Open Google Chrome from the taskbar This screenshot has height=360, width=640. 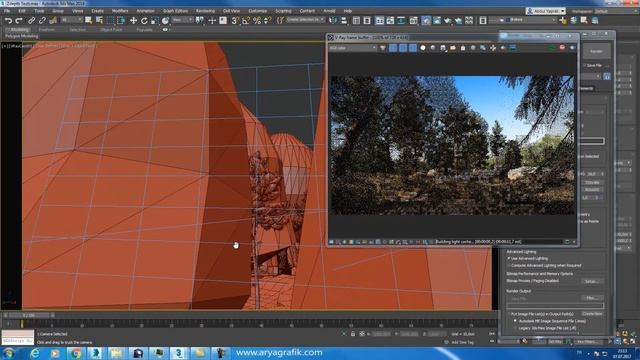tap(76, 353)
